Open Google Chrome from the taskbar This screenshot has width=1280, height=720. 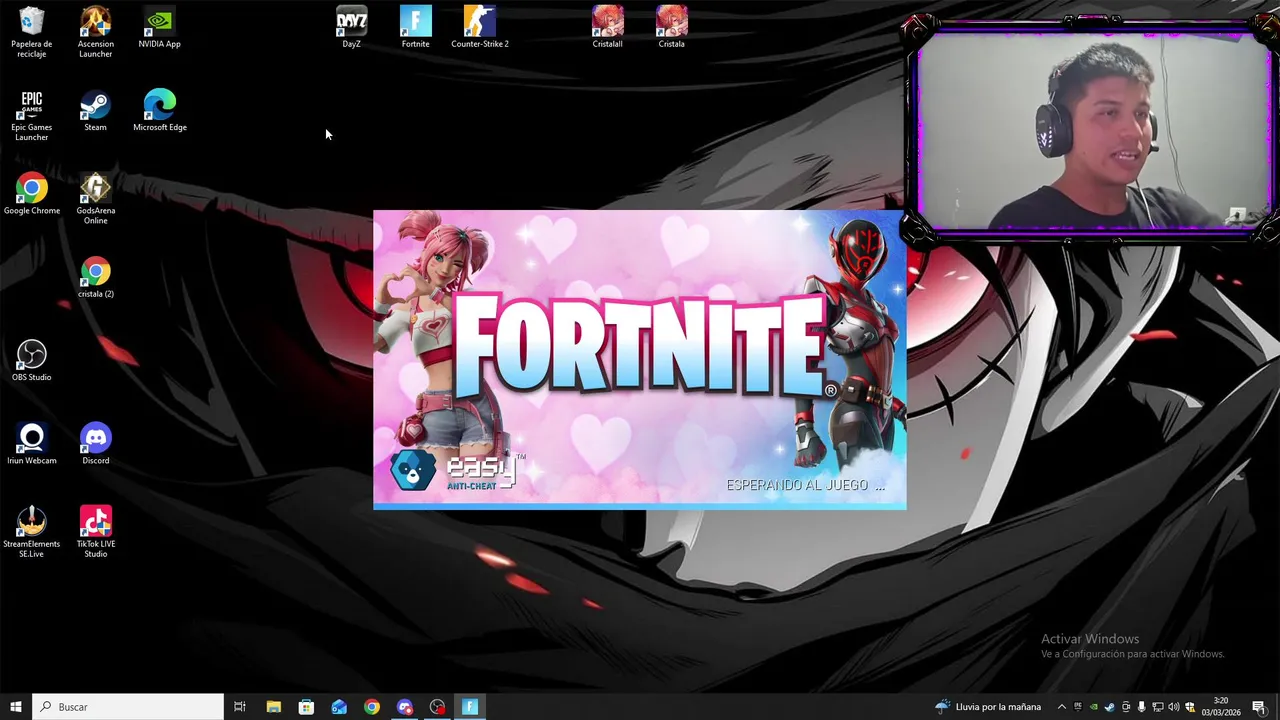point(372,707)
